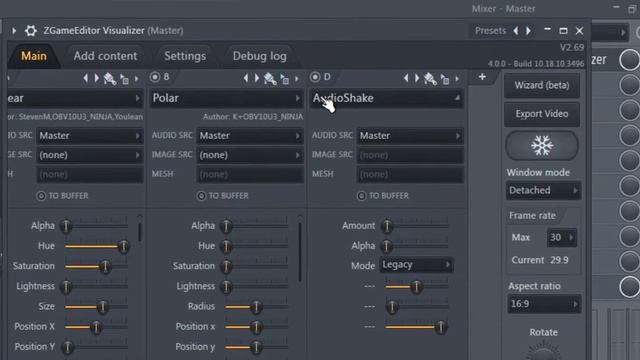Open AUDIO SRC Master dropdown in AudioShake layer
Image resolution: width=640 pixels, height=360 pixels.
pos(410,136)
